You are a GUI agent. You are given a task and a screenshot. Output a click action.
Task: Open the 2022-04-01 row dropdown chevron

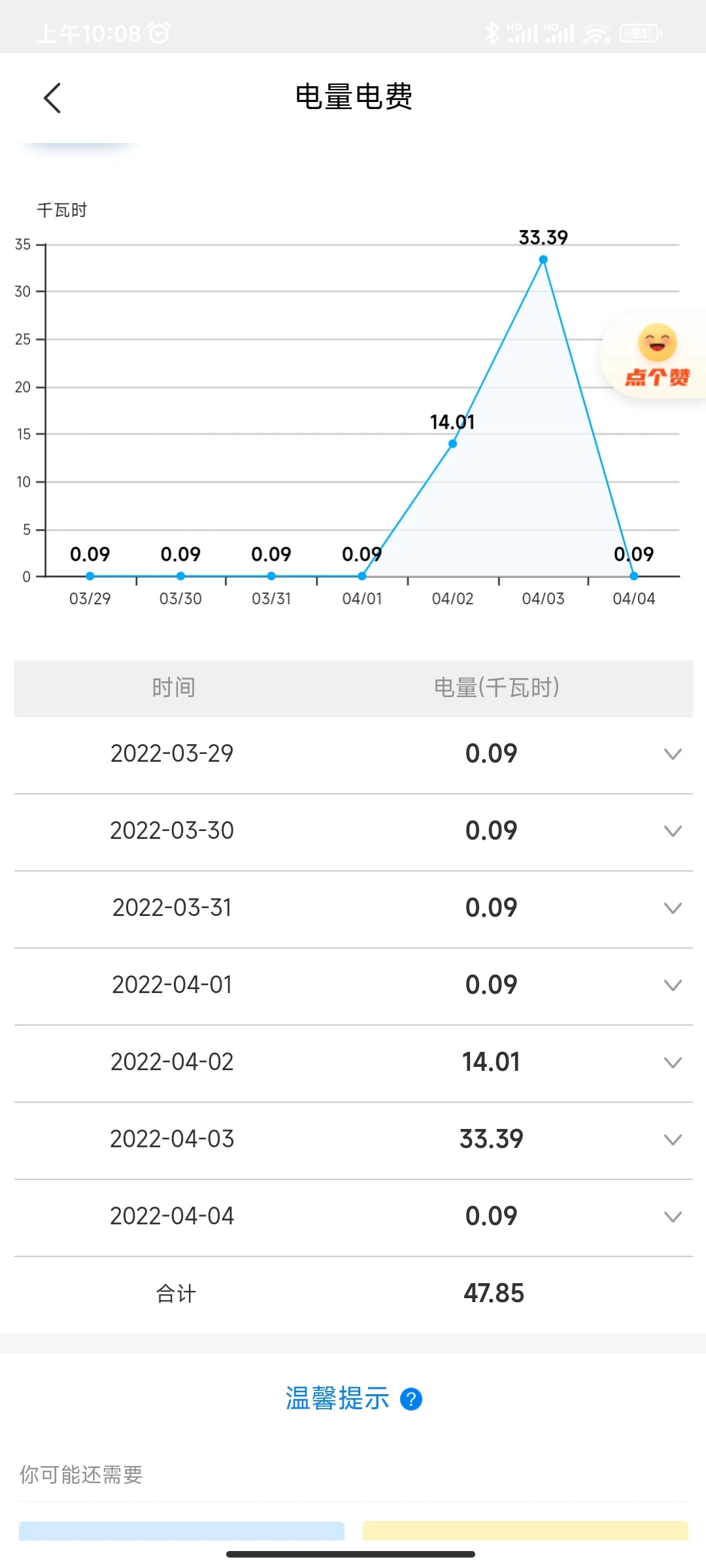673,985
